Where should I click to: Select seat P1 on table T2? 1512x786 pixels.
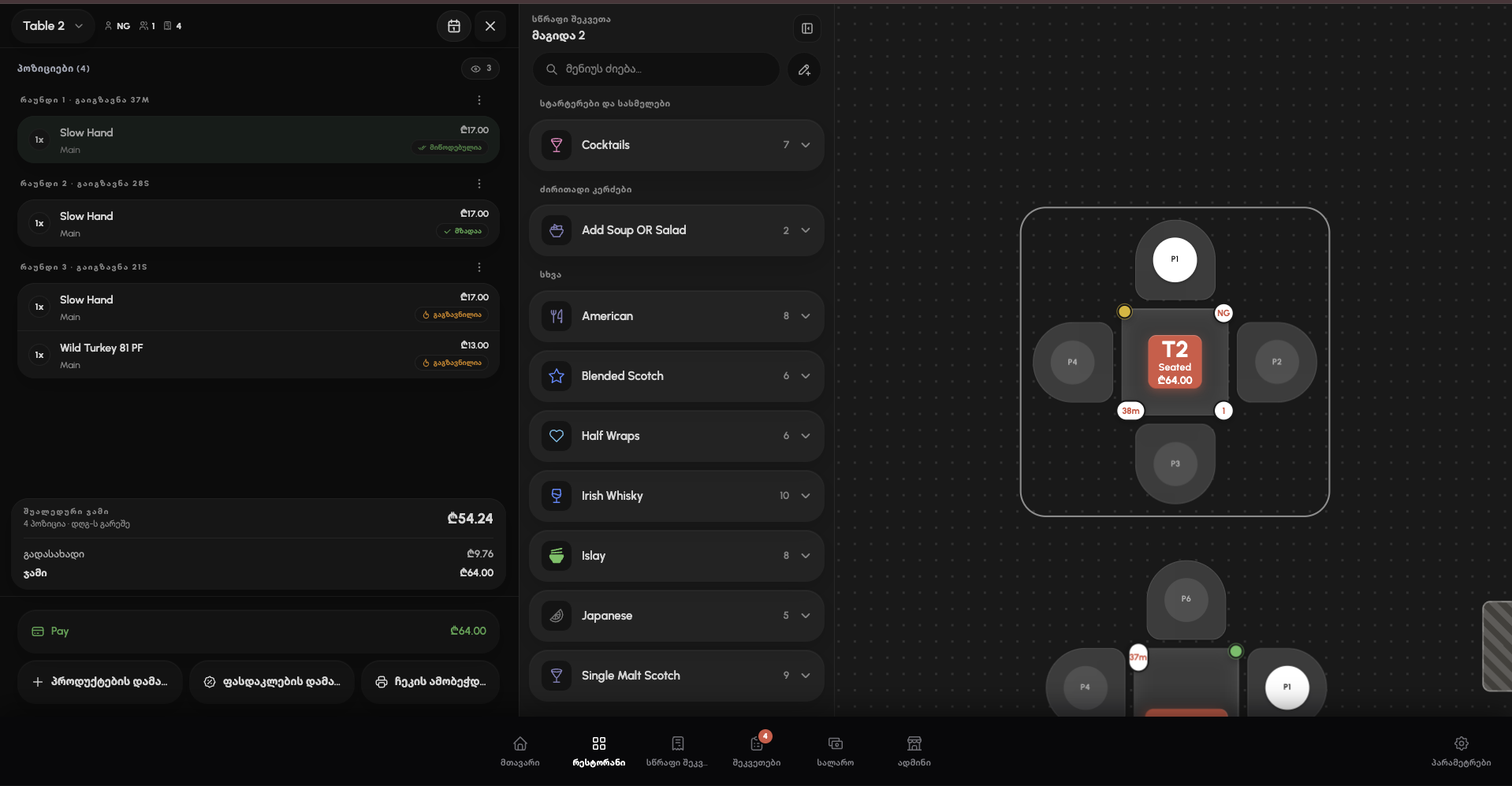pyautogui.click(x=1175, y=259)
